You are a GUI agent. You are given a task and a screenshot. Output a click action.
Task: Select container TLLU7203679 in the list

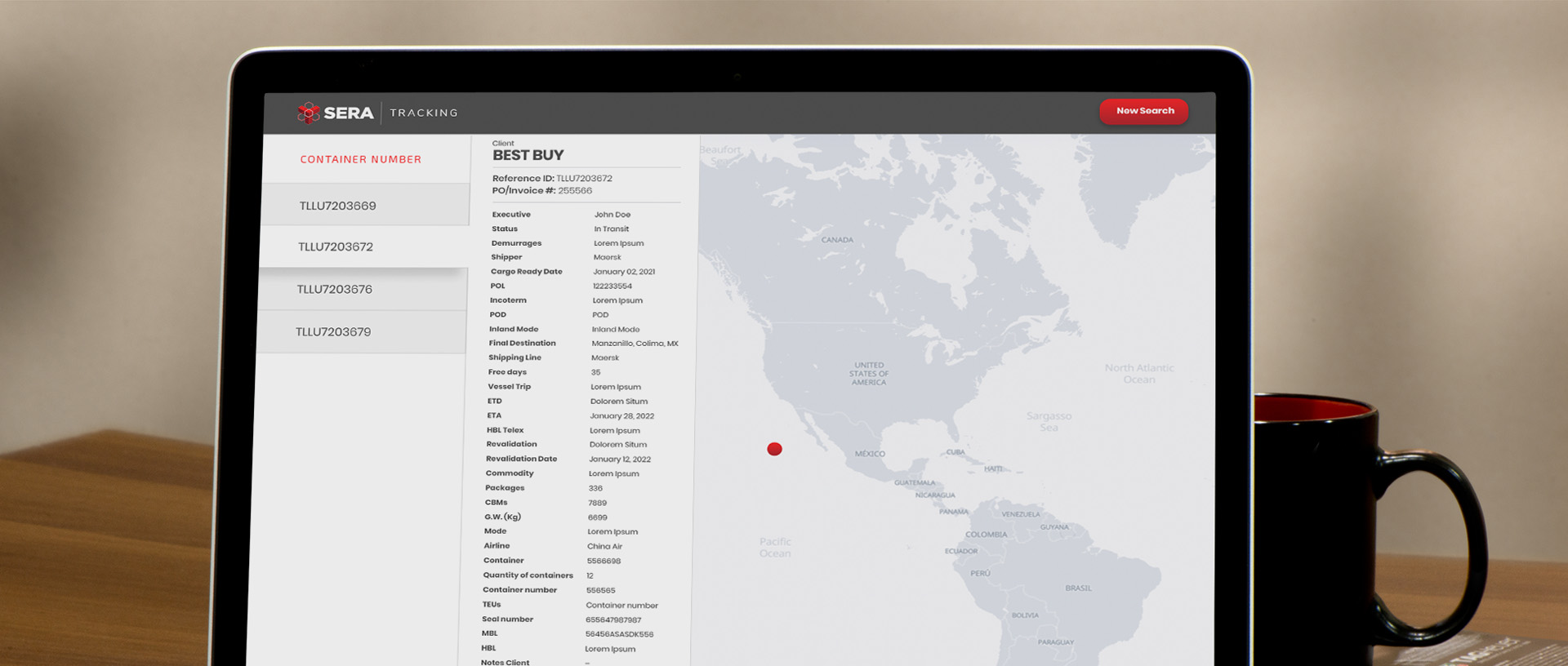coord(361,331)
